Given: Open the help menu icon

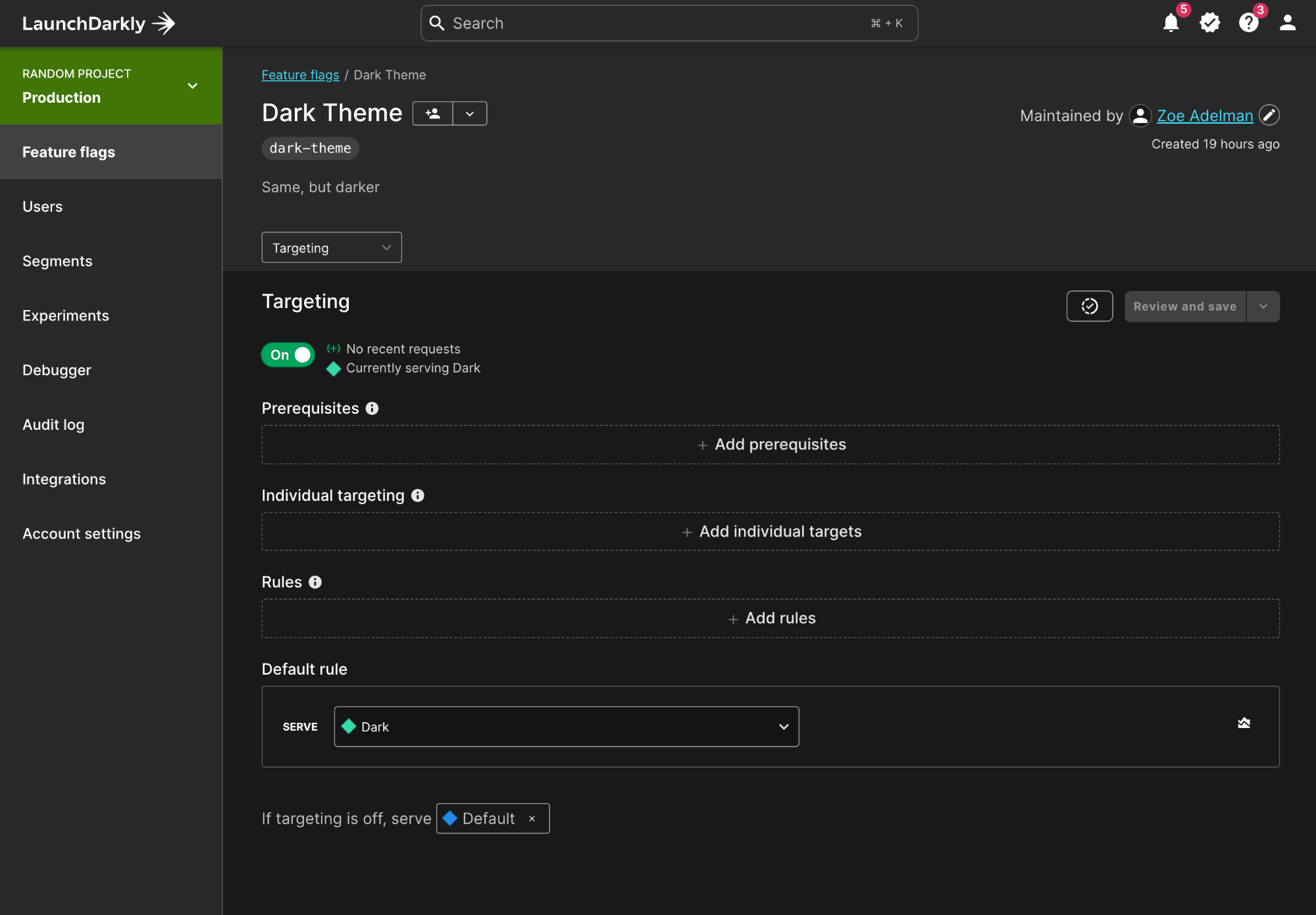Looking at the screenshot, I should click(1249, 23).
